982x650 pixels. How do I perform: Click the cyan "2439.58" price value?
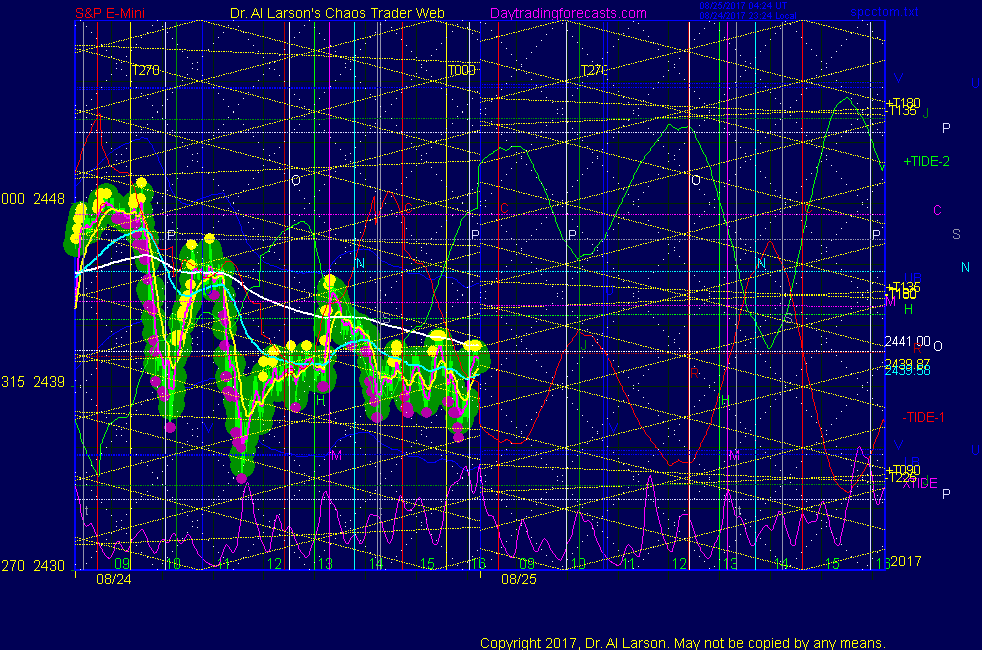907,371
